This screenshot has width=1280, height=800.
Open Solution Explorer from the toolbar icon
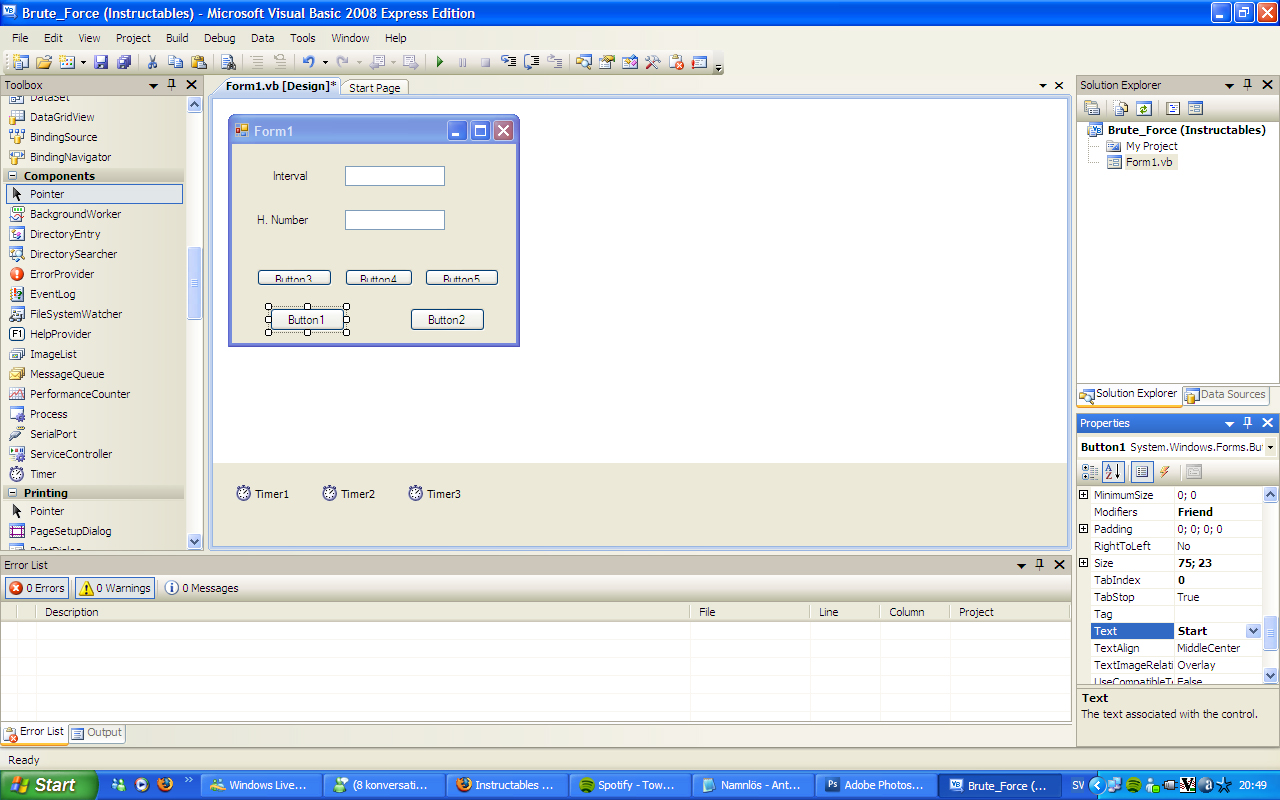(x=583, y=62)
